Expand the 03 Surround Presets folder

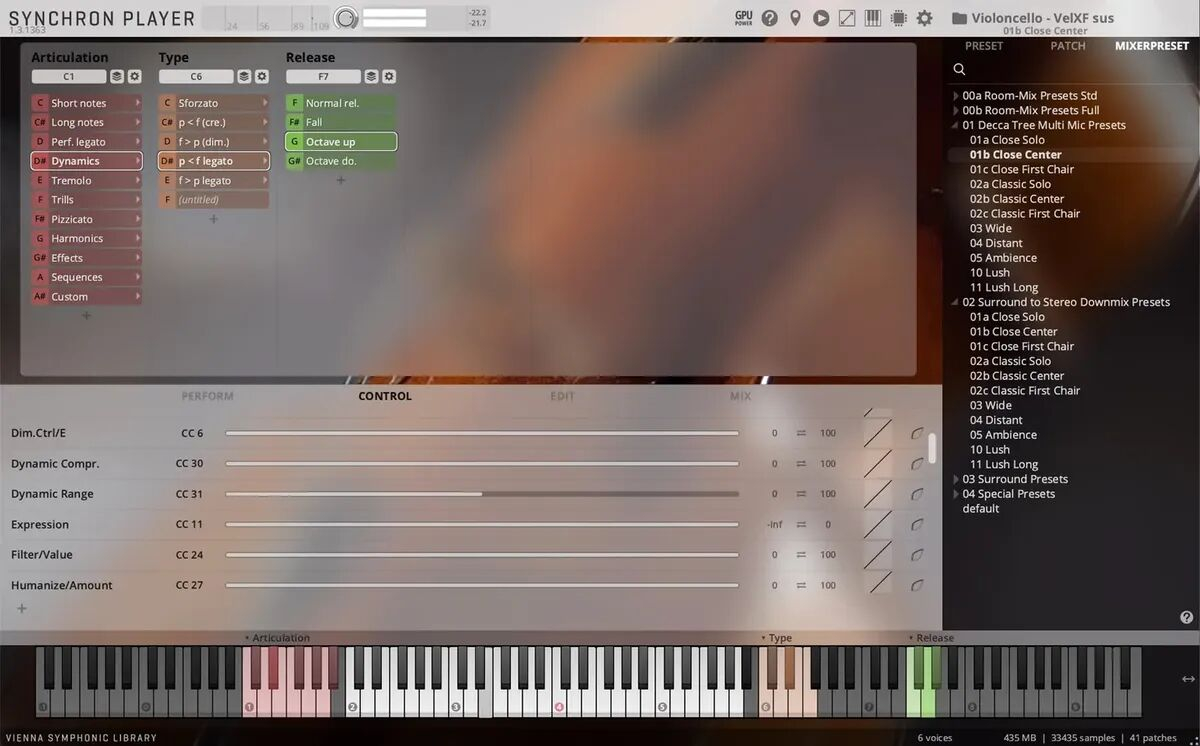click(956, 479)
